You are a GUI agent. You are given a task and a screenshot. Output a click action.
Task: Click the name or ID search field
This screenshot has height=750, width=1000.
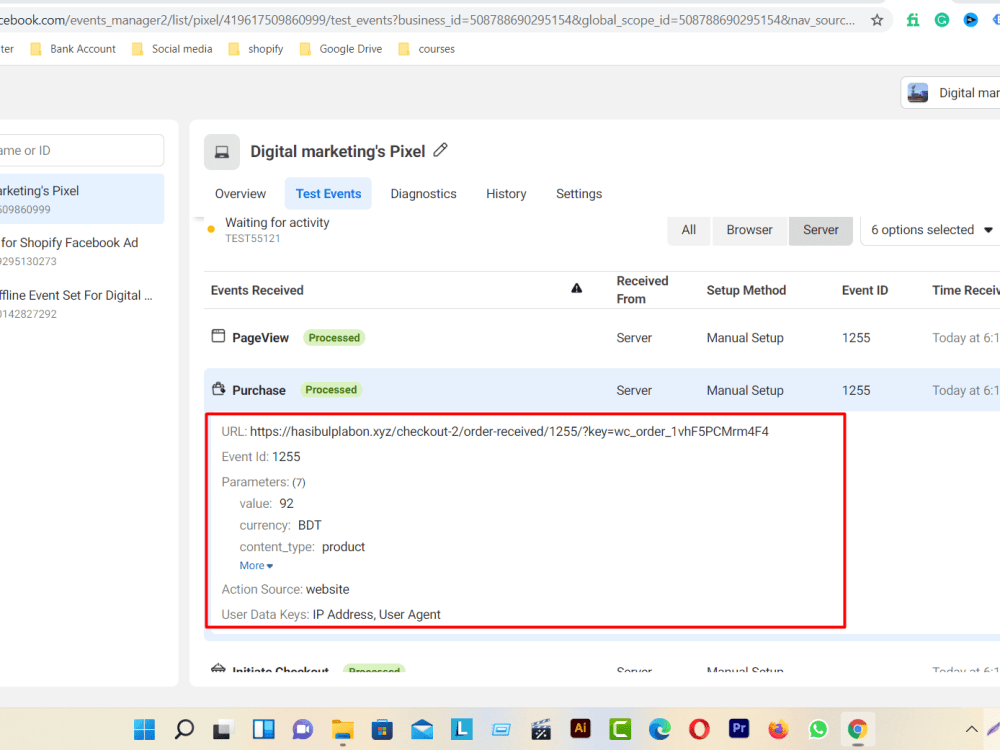(x=75, y=150)
